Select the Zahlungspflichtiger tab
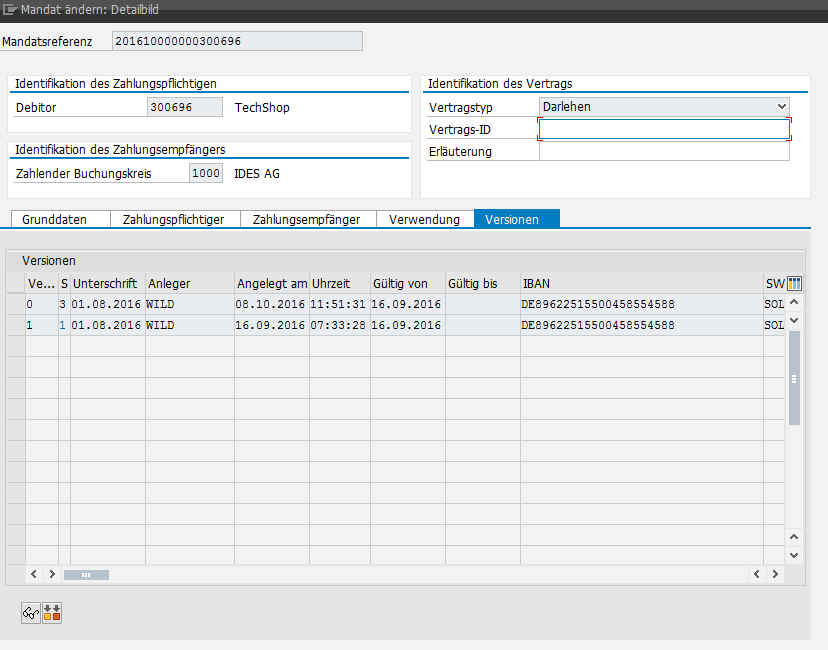 173,219
